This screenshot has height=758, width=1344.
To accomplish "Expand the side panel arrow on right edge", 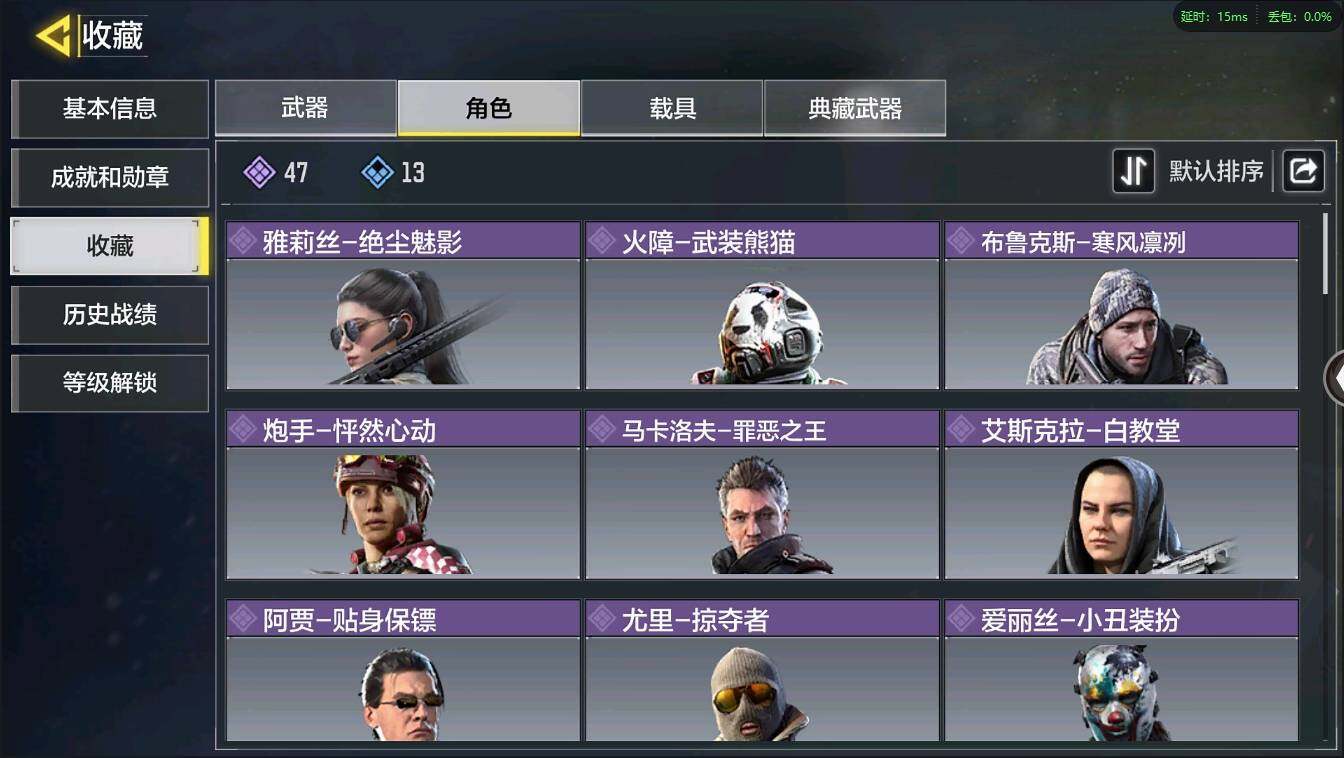I will [x=1334, y=378].
